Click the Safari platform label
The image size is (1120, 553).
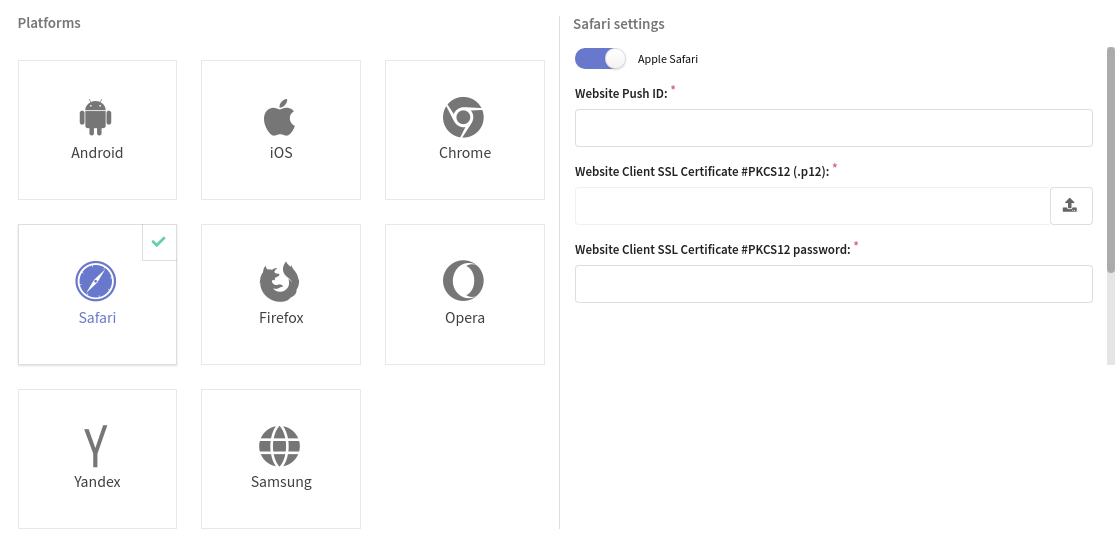click(97, 318)
